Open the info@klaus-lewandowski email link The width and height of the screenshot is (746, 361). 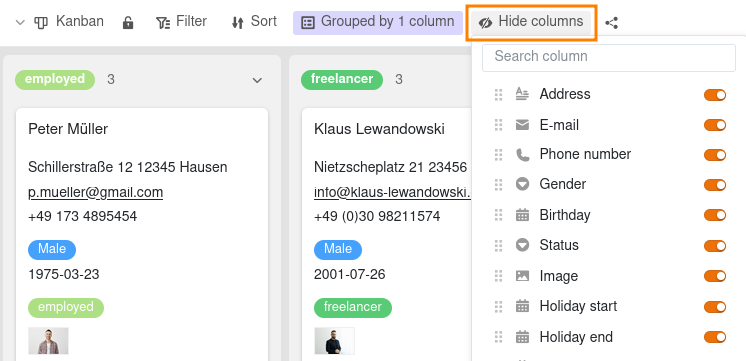(x=392, y=192)
